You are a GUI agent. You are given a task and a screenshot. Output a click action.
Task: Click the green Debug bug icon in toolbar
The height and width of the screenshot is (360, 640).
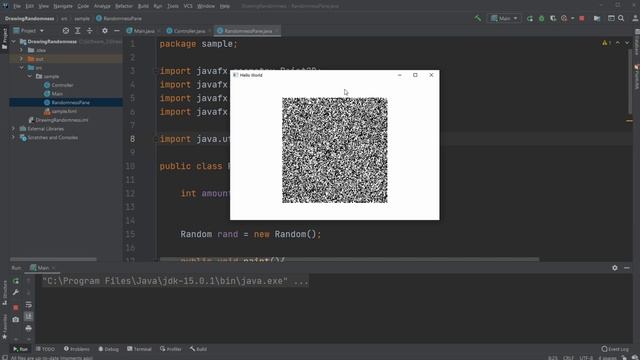point(542,18)
